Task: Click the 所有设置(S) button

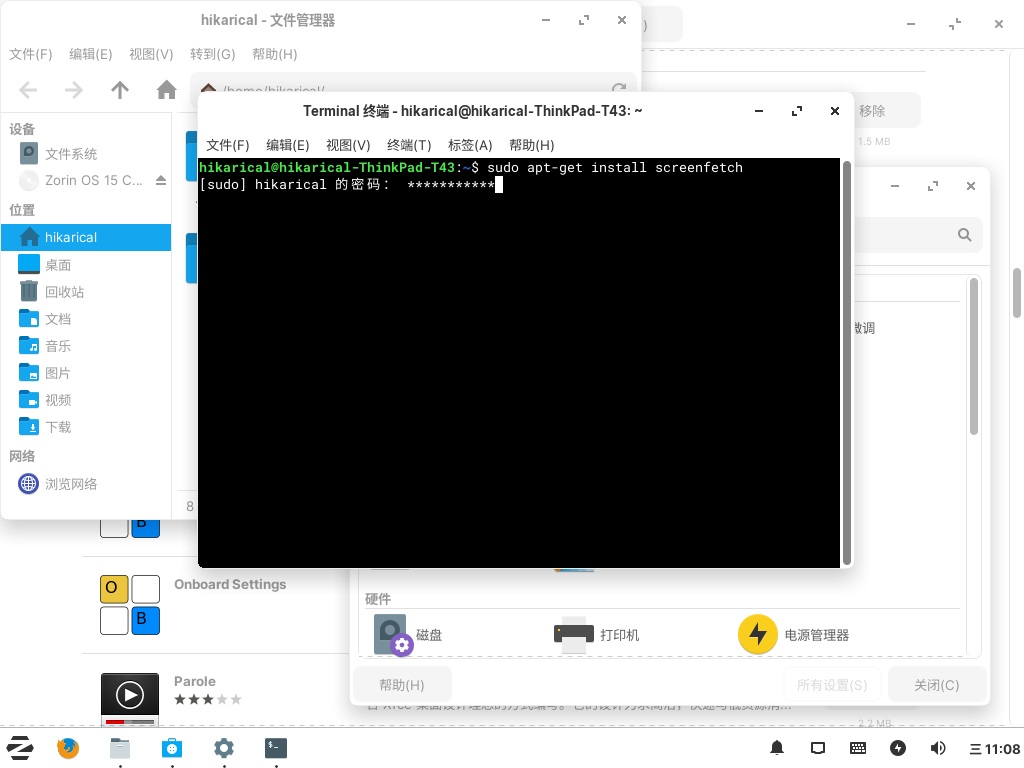Action: tap(832, 685)
